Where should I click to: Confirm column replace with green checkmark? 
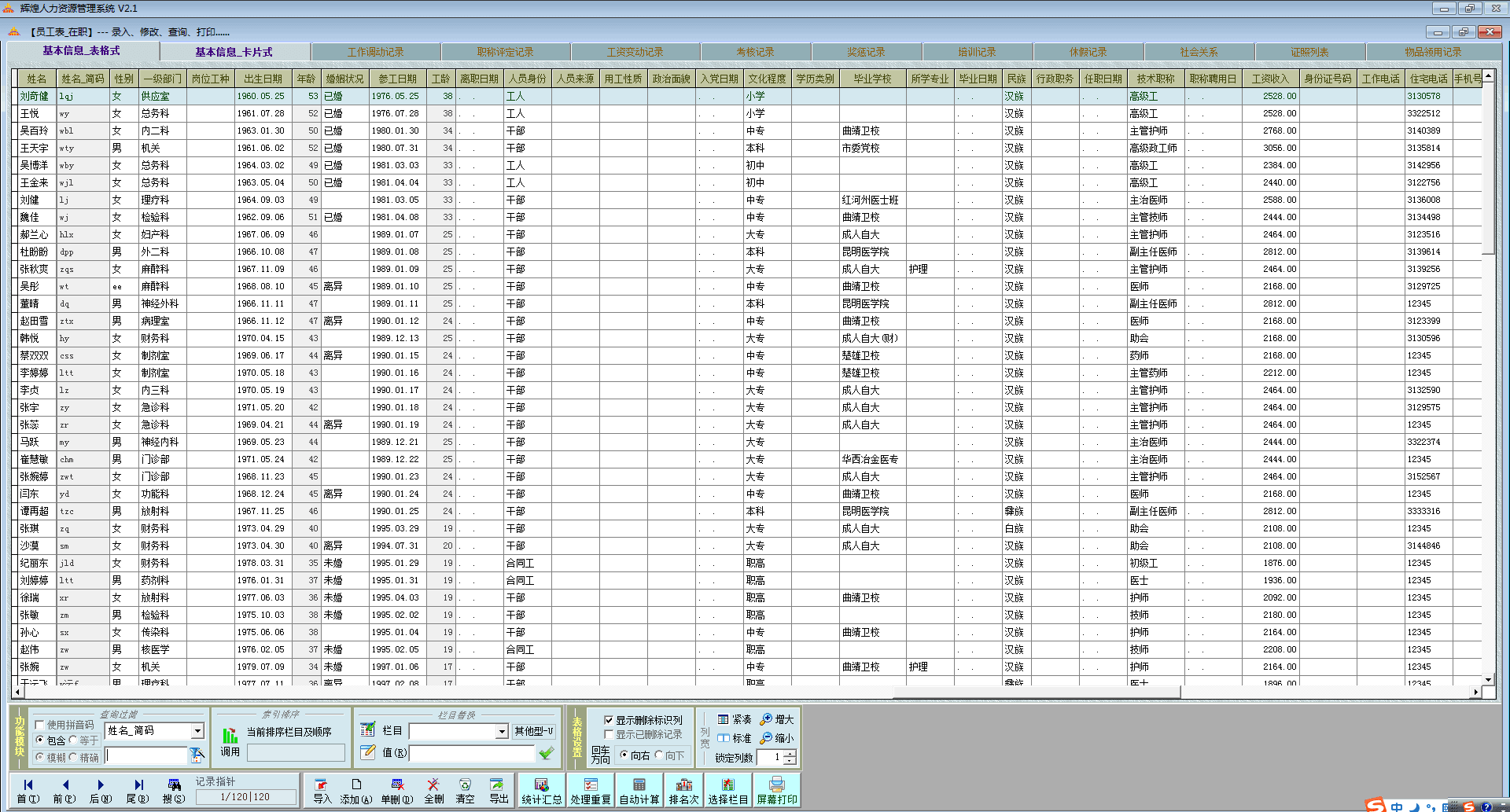547,752
